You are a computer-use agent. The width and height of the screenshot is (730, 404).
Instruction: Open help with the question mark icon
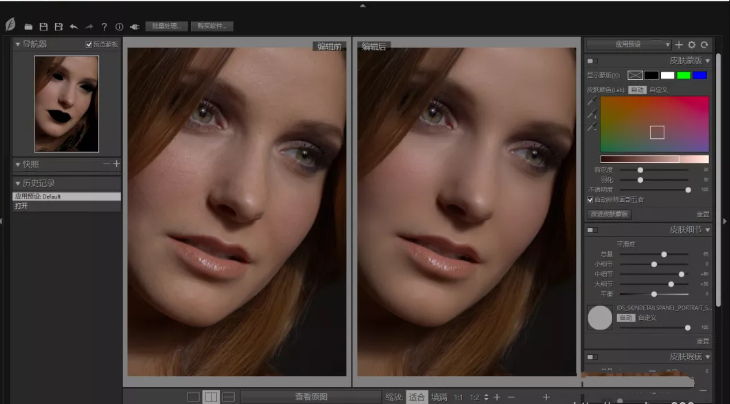pos(104,25)
